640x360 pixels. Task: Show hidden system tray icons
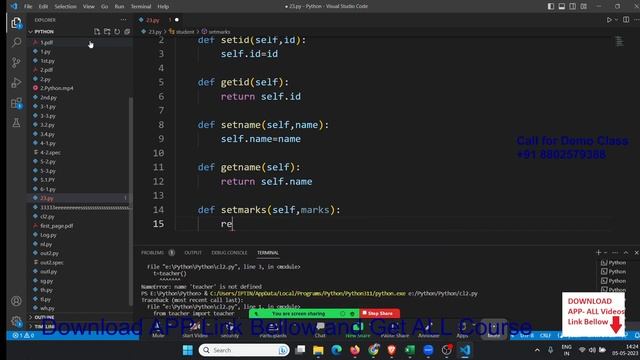point(537,350)
